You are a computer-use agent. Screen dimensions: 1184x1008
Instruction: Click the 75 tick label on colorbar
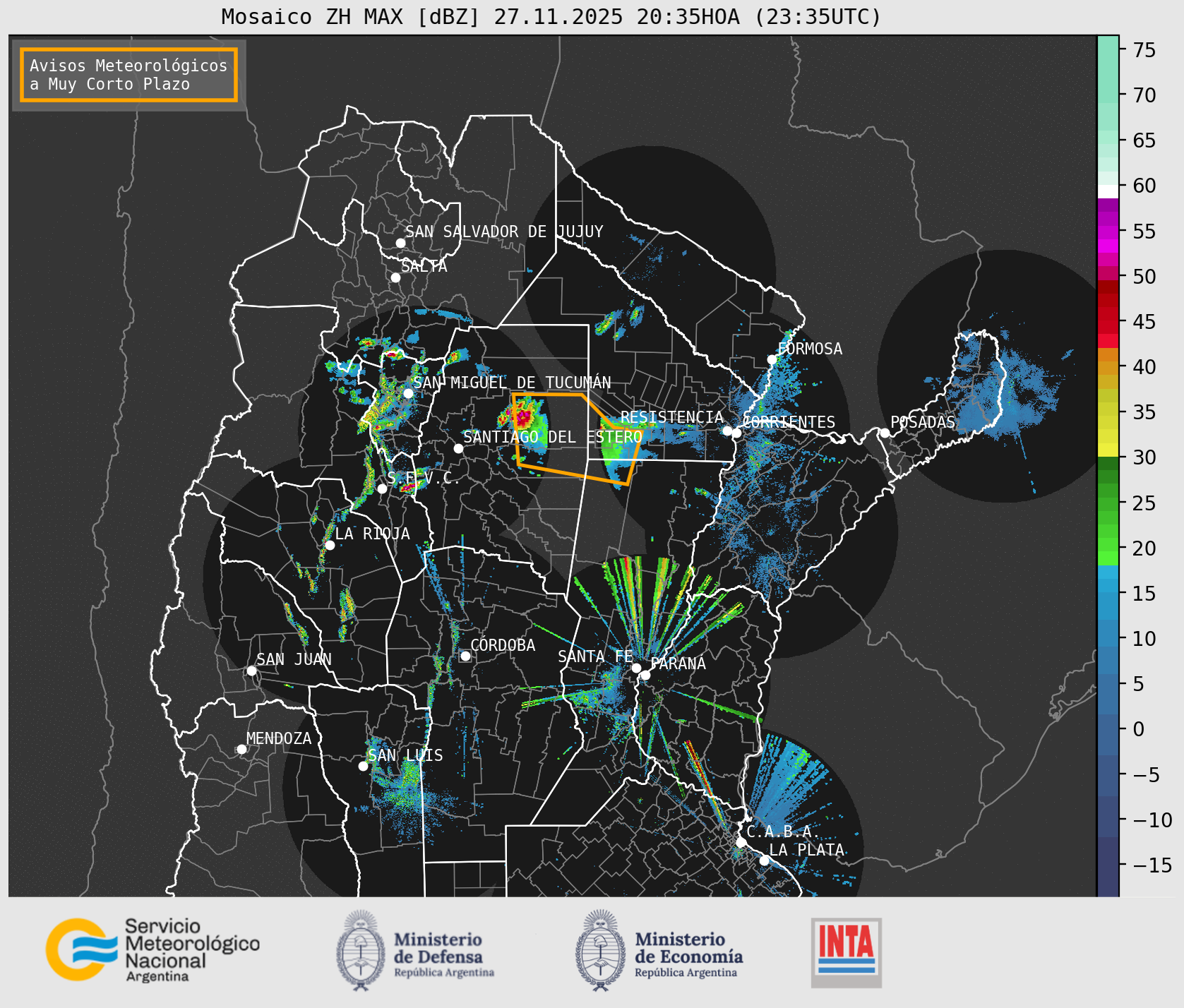[1144, 49]
